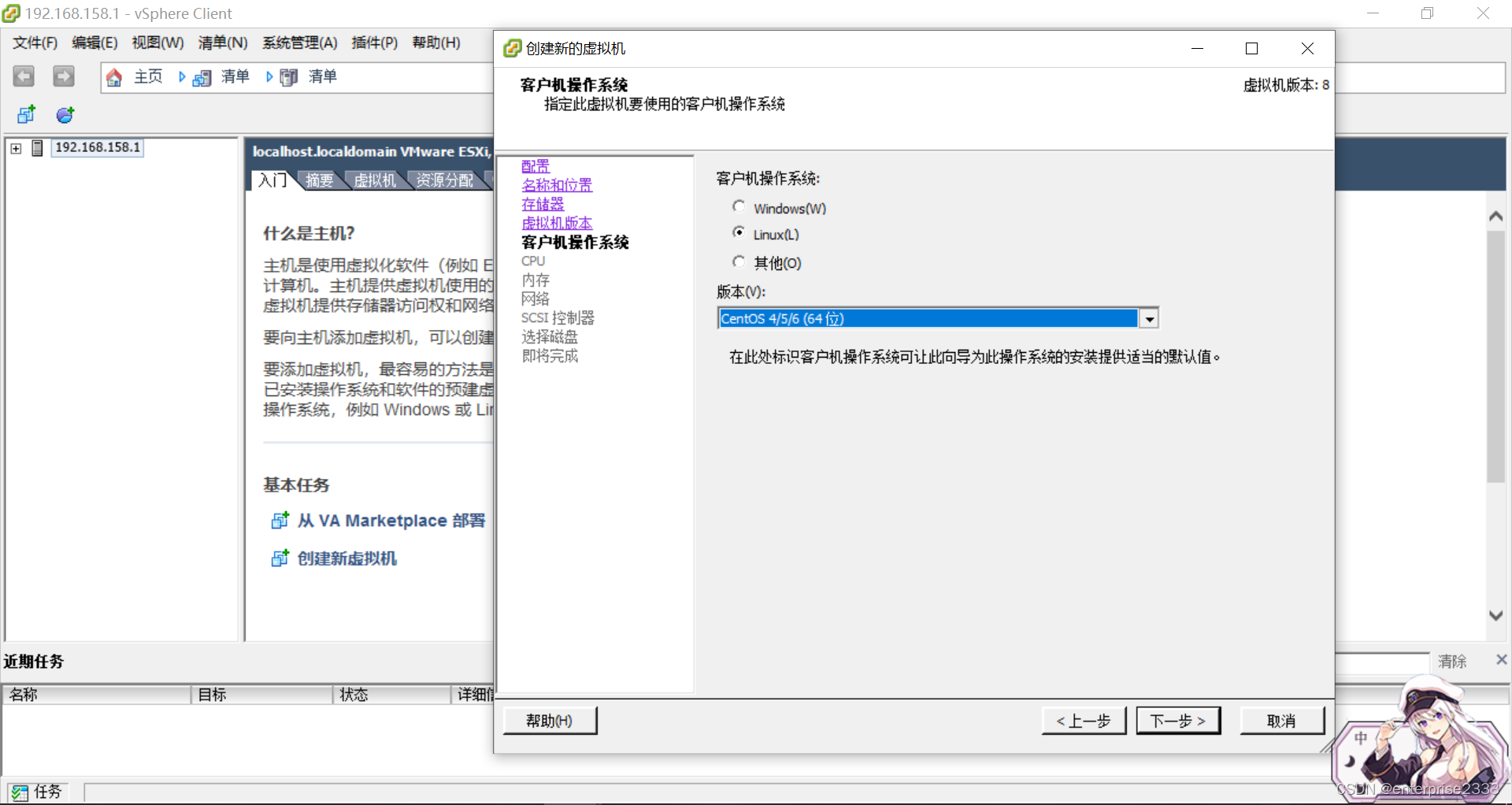
Task: Expand the second breadcrumb arrow before 清单
Action: pyautogui.click(x=269, y=77)
